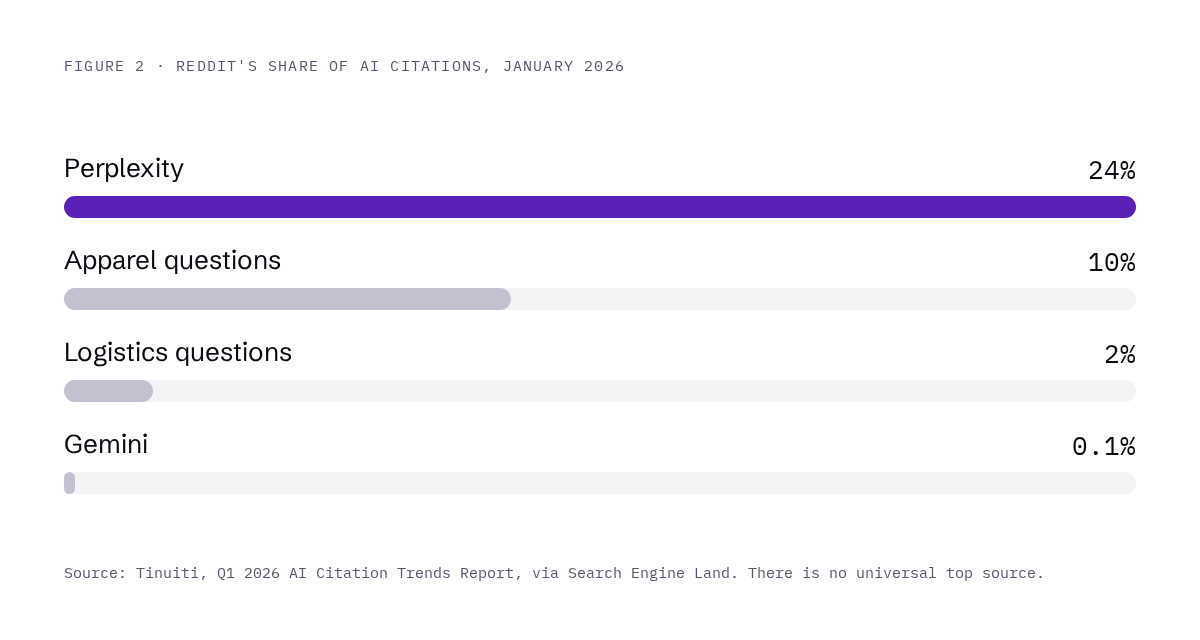Click empty track of Gemini bar

[605, 483]
